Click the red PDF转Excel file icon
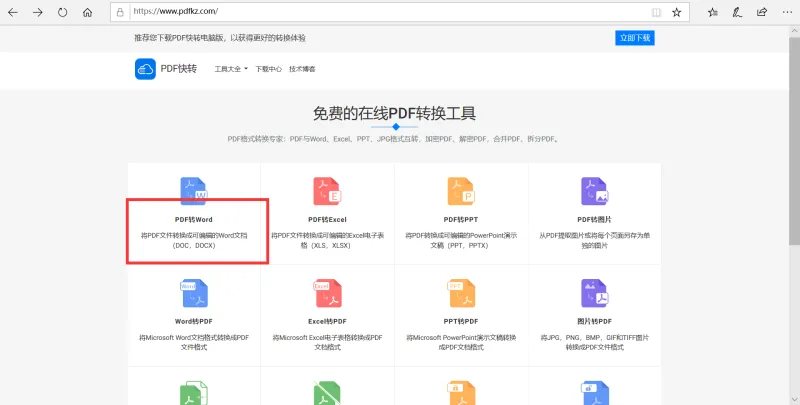800x405 pixels. pos(327,191)
